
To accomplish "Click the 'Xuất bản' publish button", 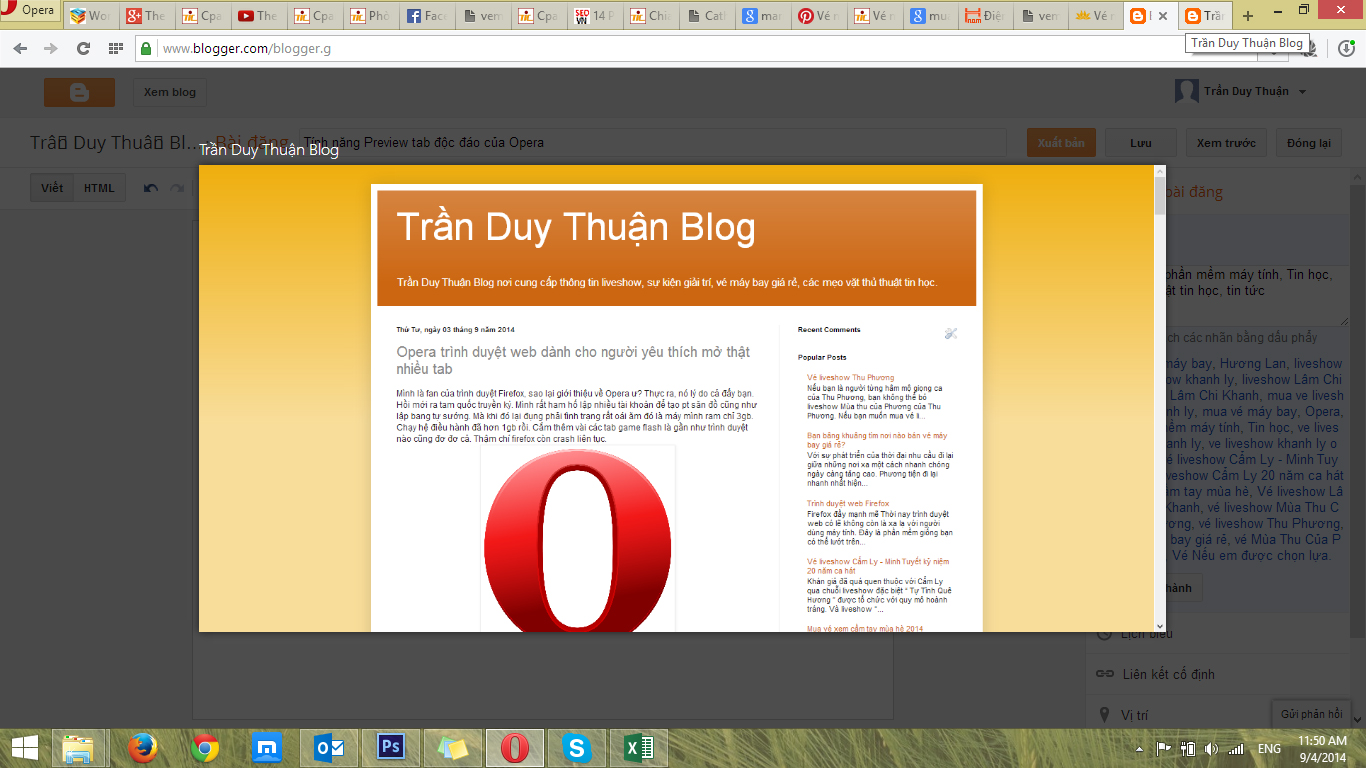I will tap(1061, 143).
